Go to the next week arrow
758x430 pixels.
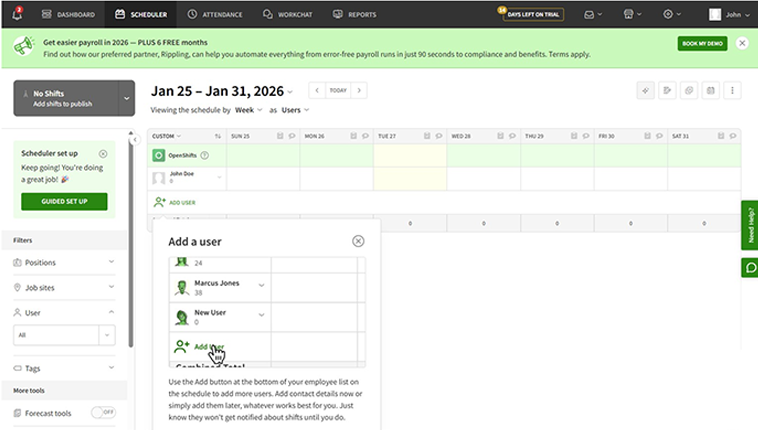(359, 90)
